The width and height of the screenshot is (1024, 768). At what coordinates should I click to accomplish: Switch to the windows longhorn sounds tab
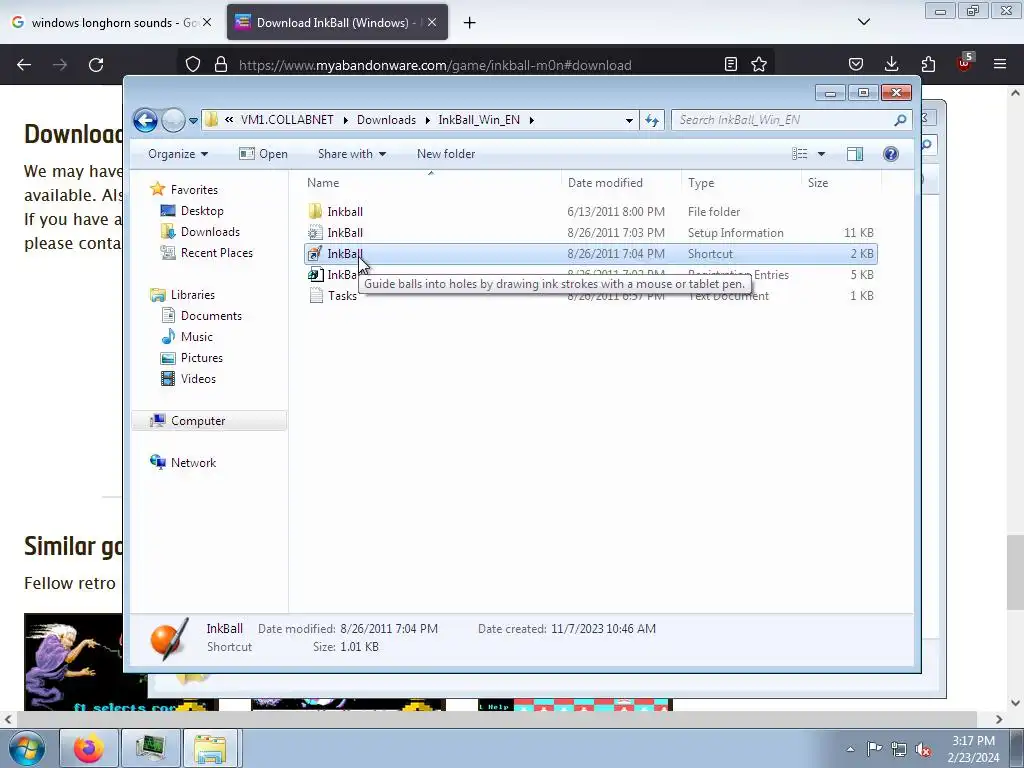[111, 23]
